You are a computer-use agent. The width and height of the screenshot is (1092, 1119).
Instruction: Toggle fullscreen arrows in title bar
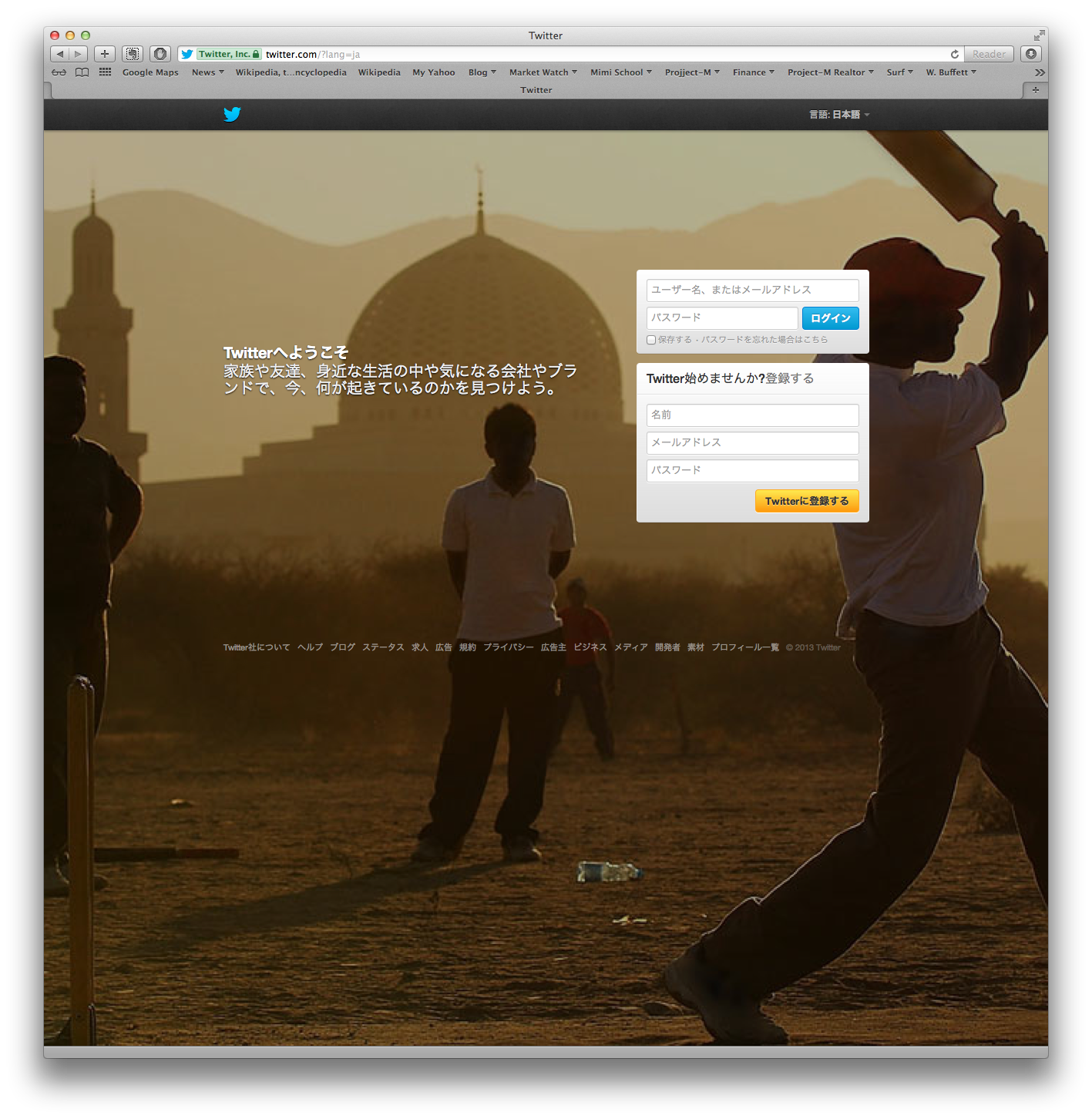tap(1039, 35)
